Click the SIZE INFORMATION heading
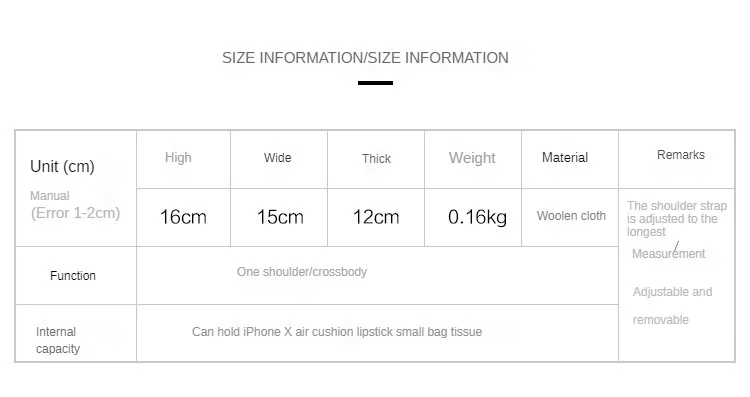The height and width of the screenshot is (397, 750). (x=365, y=58)
